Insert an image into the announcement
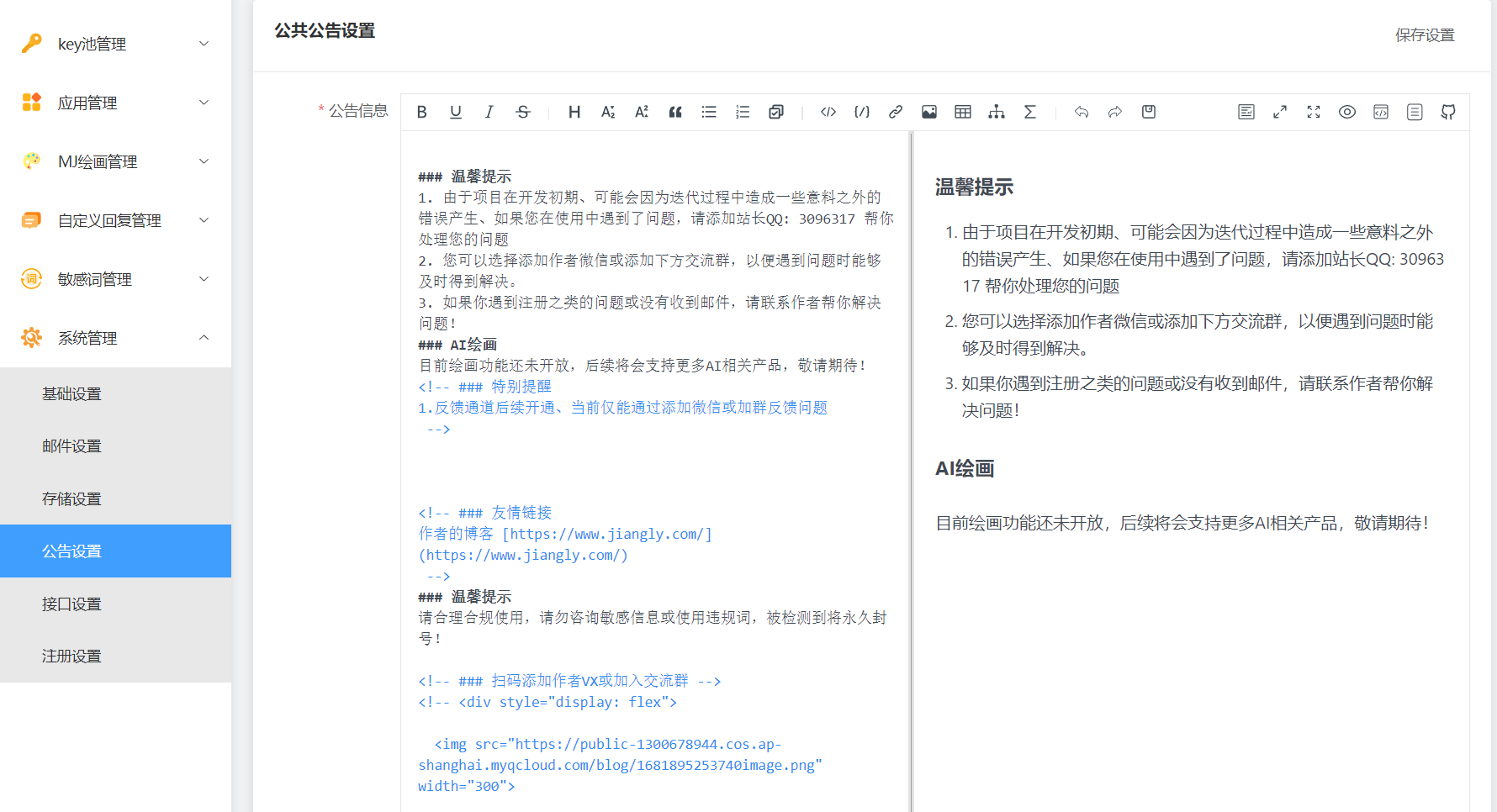 click(x=929, y=112)
